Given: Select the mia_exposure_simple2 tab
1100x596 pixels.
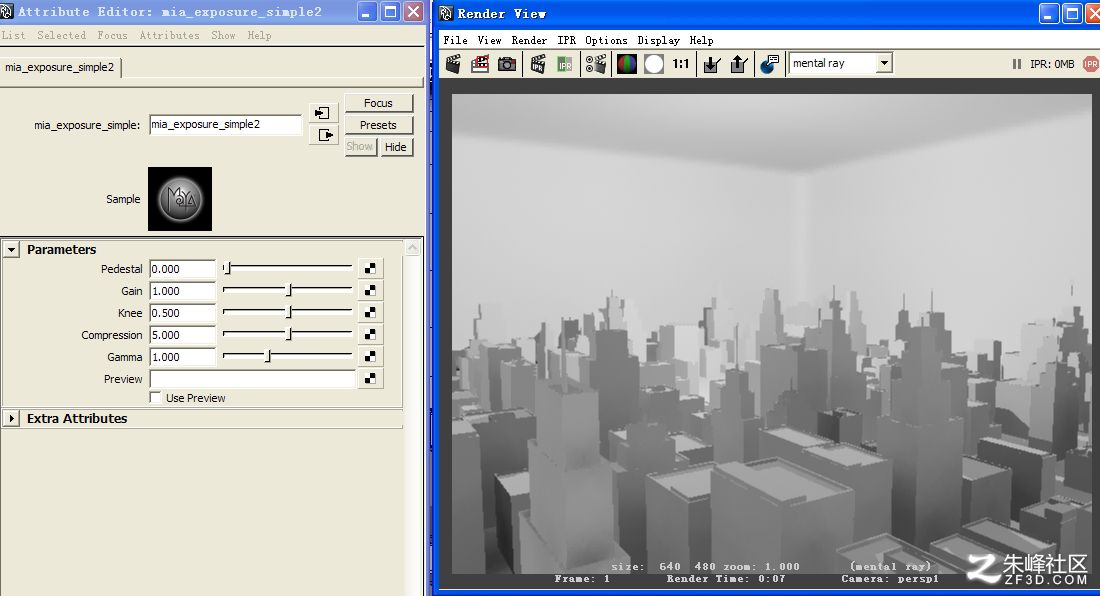Looking at the screenshot, I should [x=60, y=67].
